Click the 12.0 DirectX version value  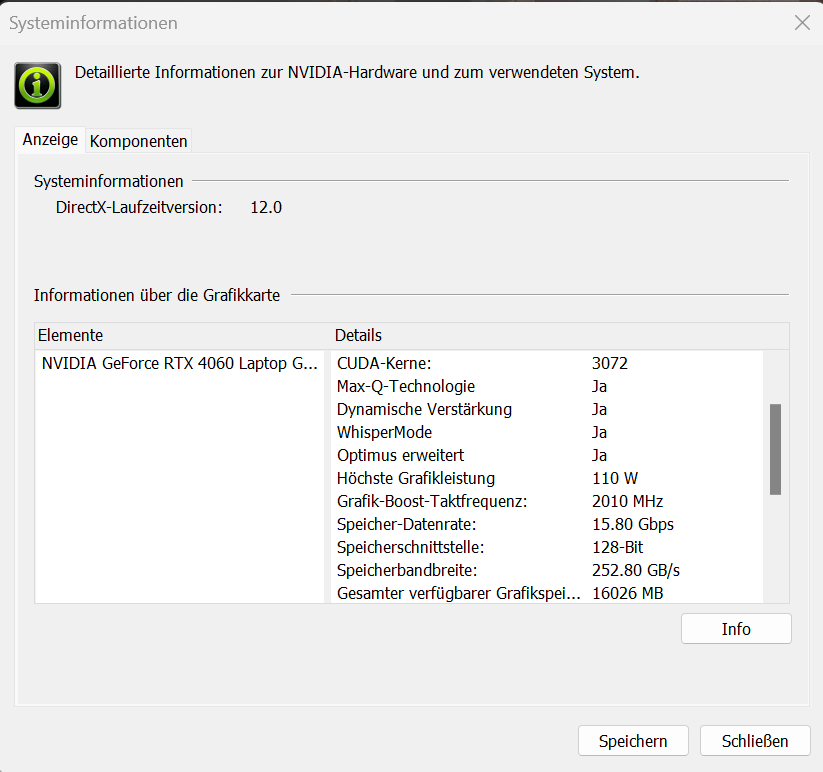(x=266, y=208)
